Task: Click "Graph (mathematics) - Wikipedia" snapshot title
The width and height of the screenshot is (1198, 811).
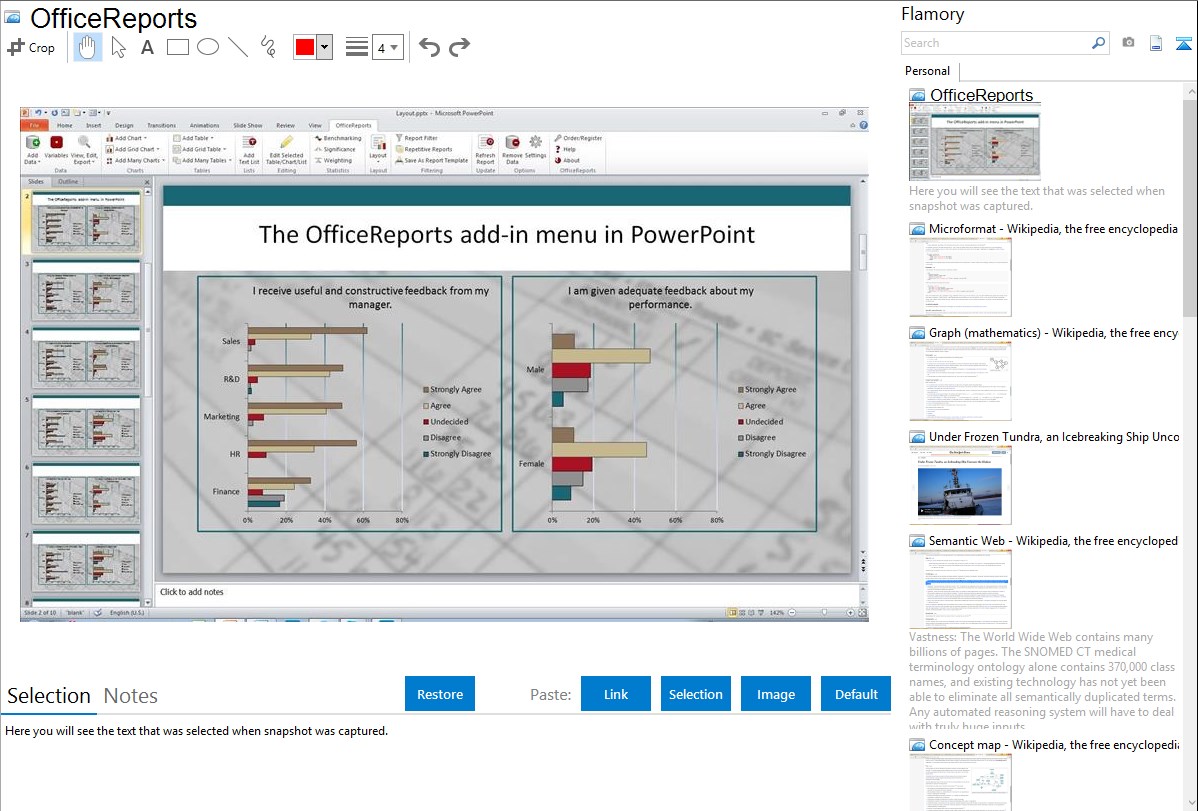Action: coord(1054,333)
